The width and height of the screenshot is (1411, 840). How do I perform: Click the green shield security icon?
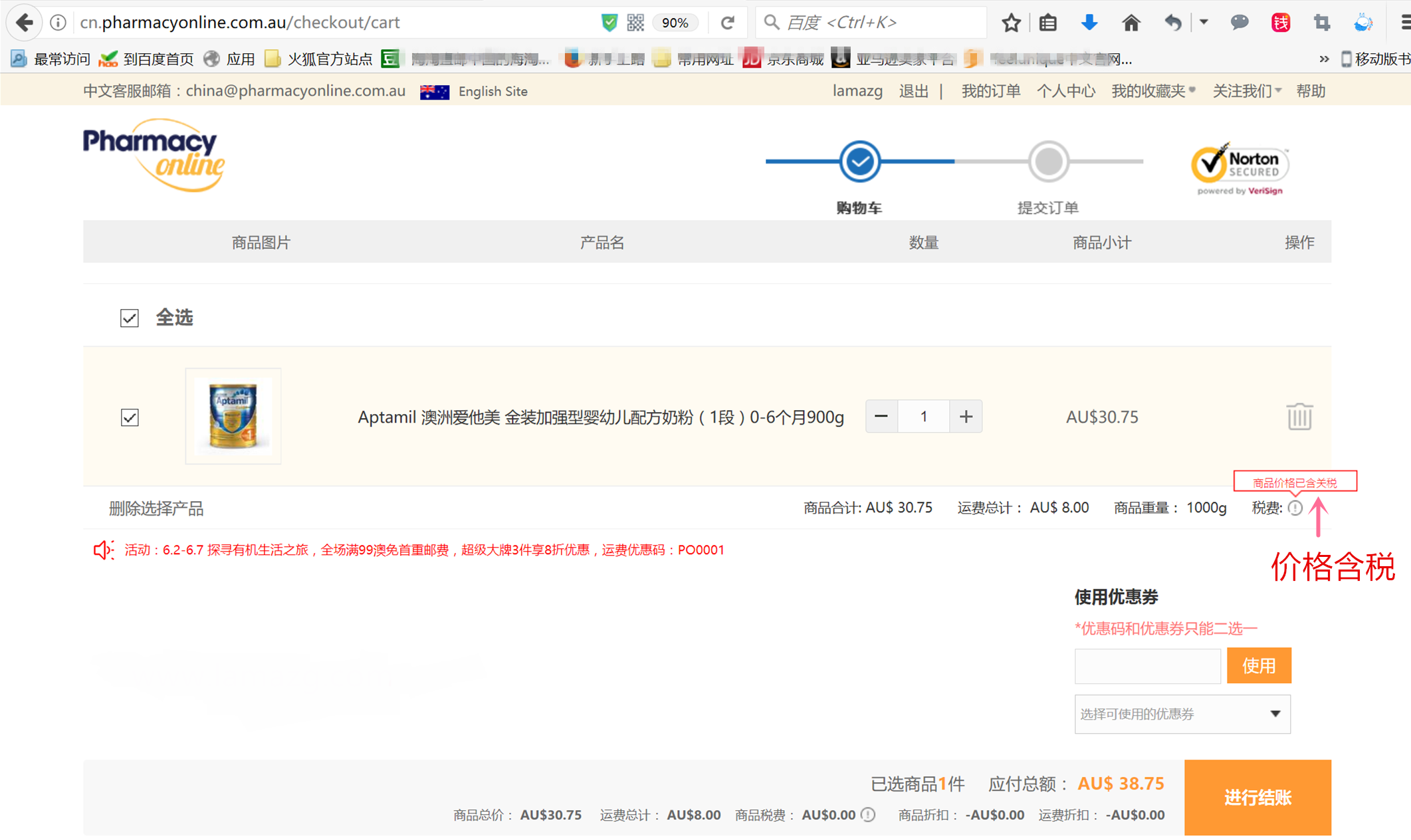click(x=609, y=23)
